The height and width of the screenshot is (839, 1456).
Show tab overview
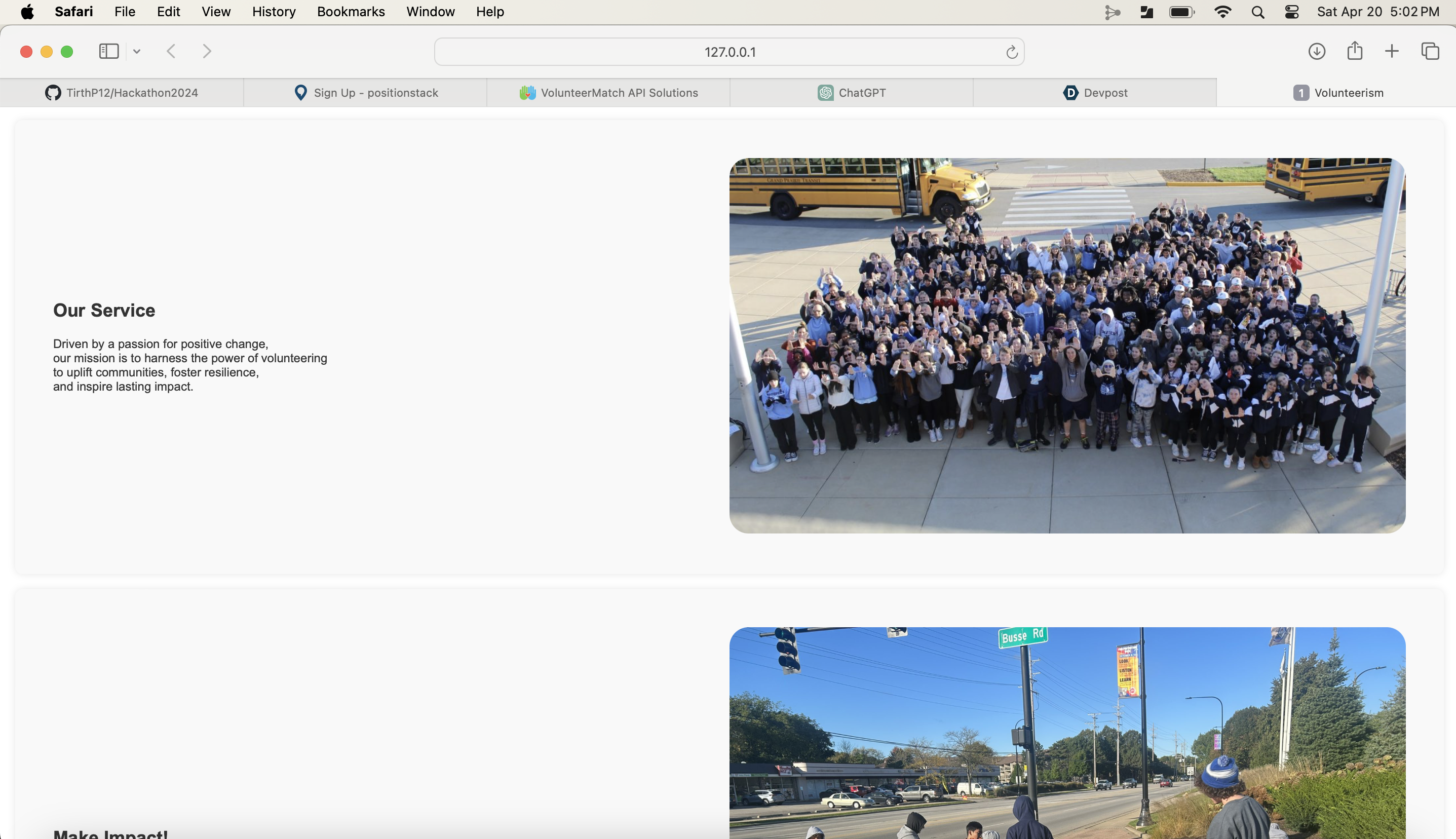pyautogui.click(x=1430, y=51)
